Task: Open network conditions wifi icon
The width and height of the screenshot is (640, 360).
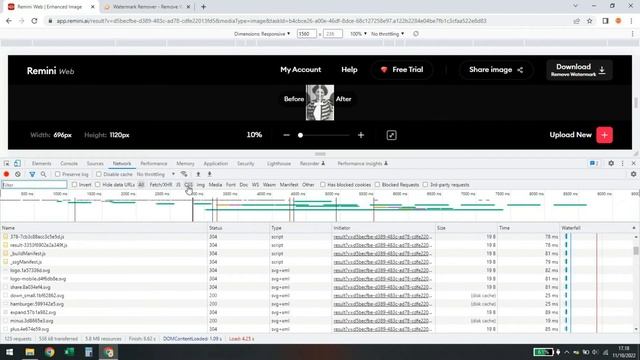Action: (x=184, y=174)
